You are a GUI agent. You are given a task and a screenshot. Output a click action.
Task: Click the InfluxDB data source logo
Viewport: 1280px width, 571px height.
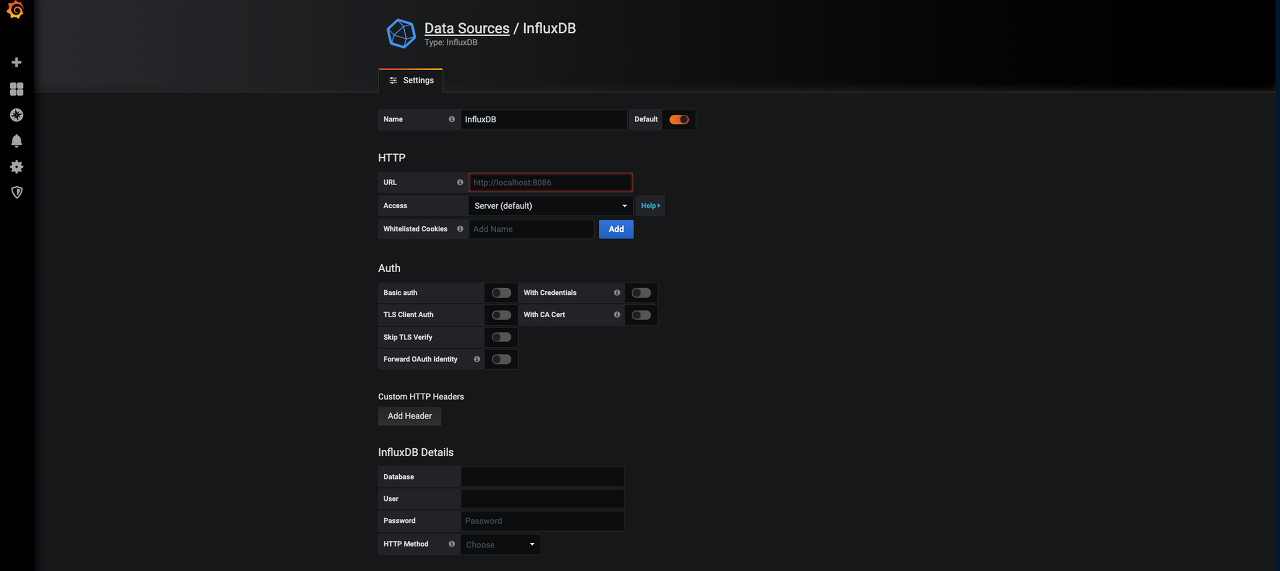coord(401,33)
